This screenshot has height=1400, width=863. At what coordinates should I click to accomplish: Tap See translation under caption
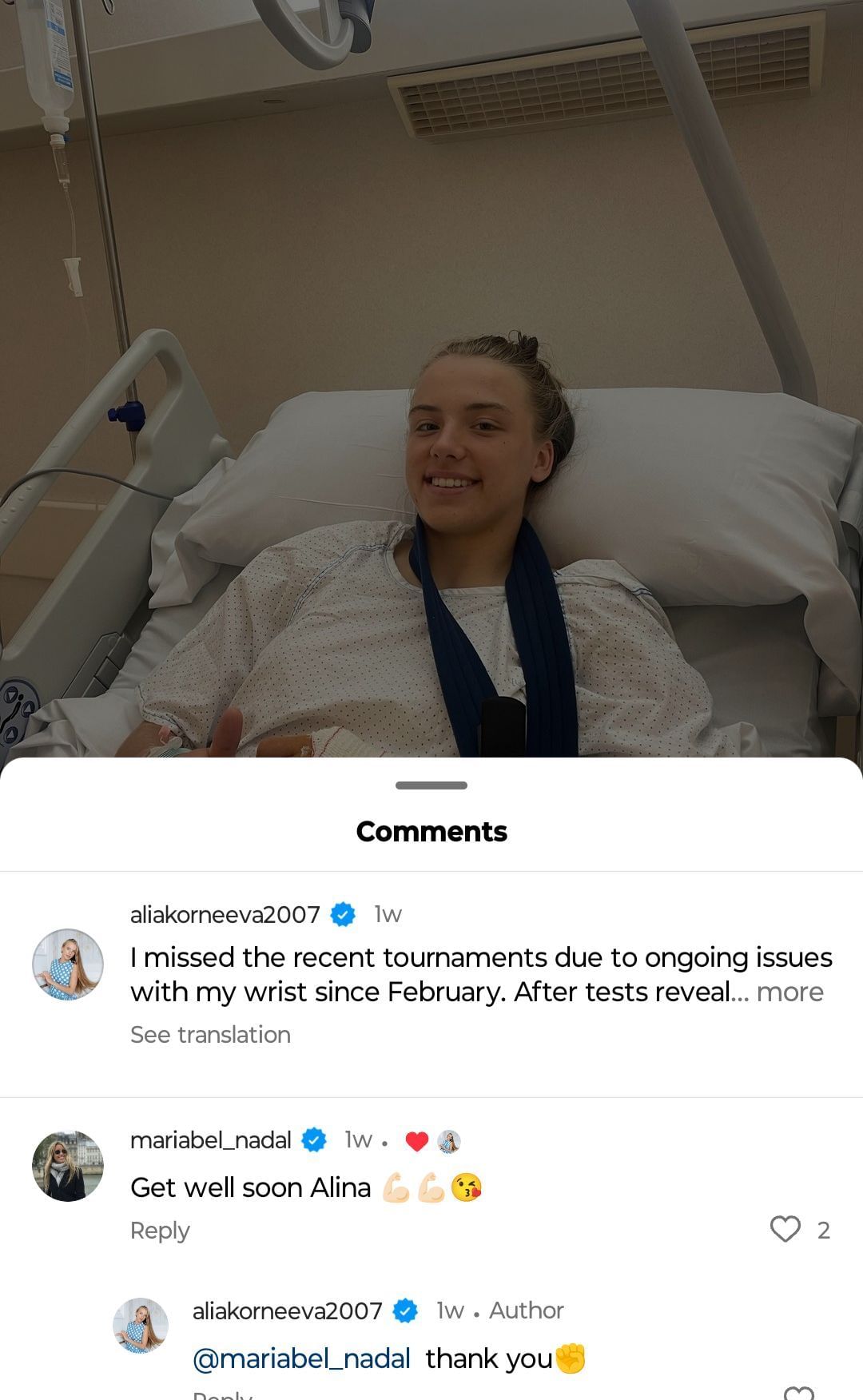(x=210, y=1035)
